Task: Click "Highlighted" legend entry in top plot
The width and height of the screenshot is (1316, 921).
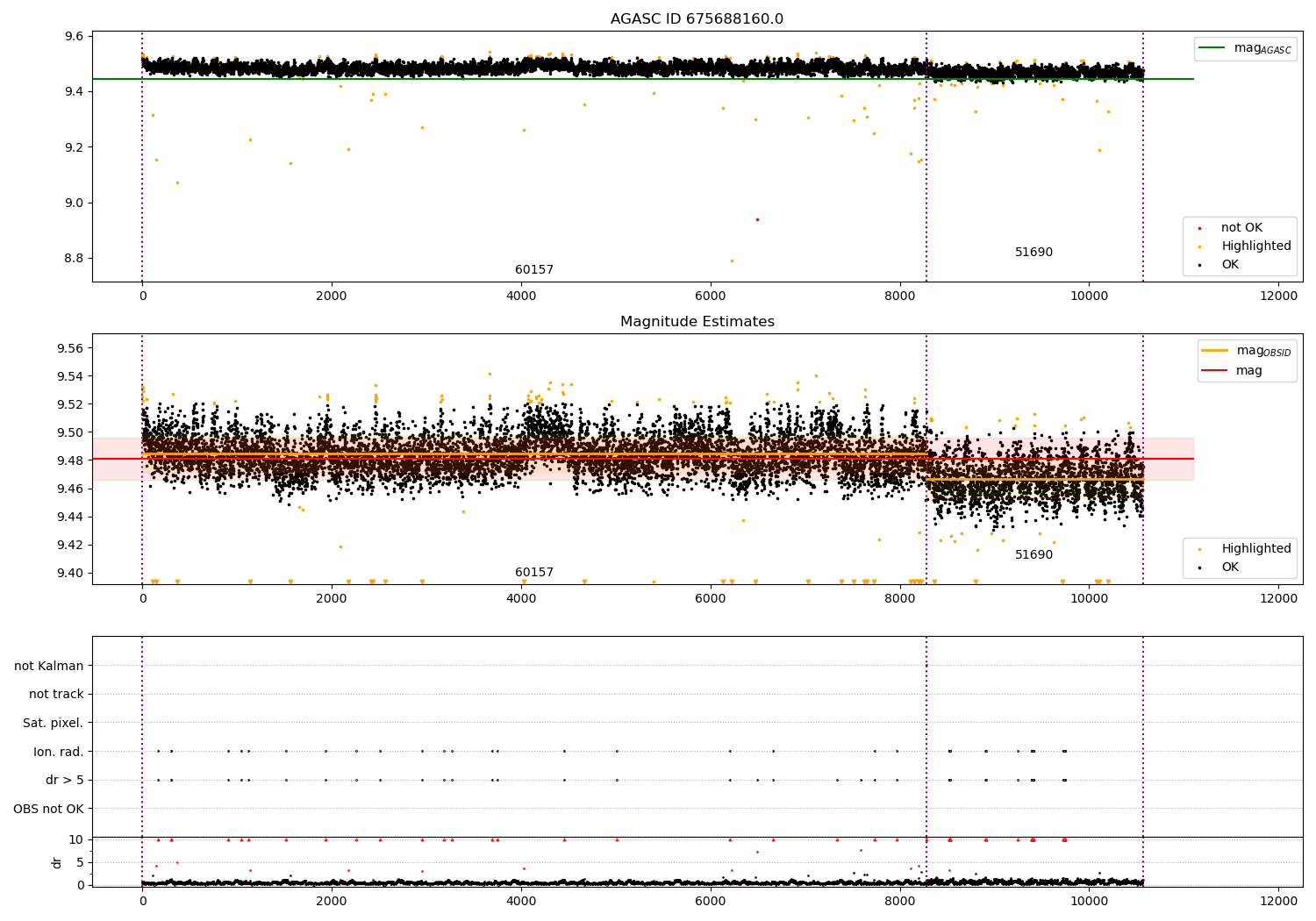Action: click(1256, 246)
